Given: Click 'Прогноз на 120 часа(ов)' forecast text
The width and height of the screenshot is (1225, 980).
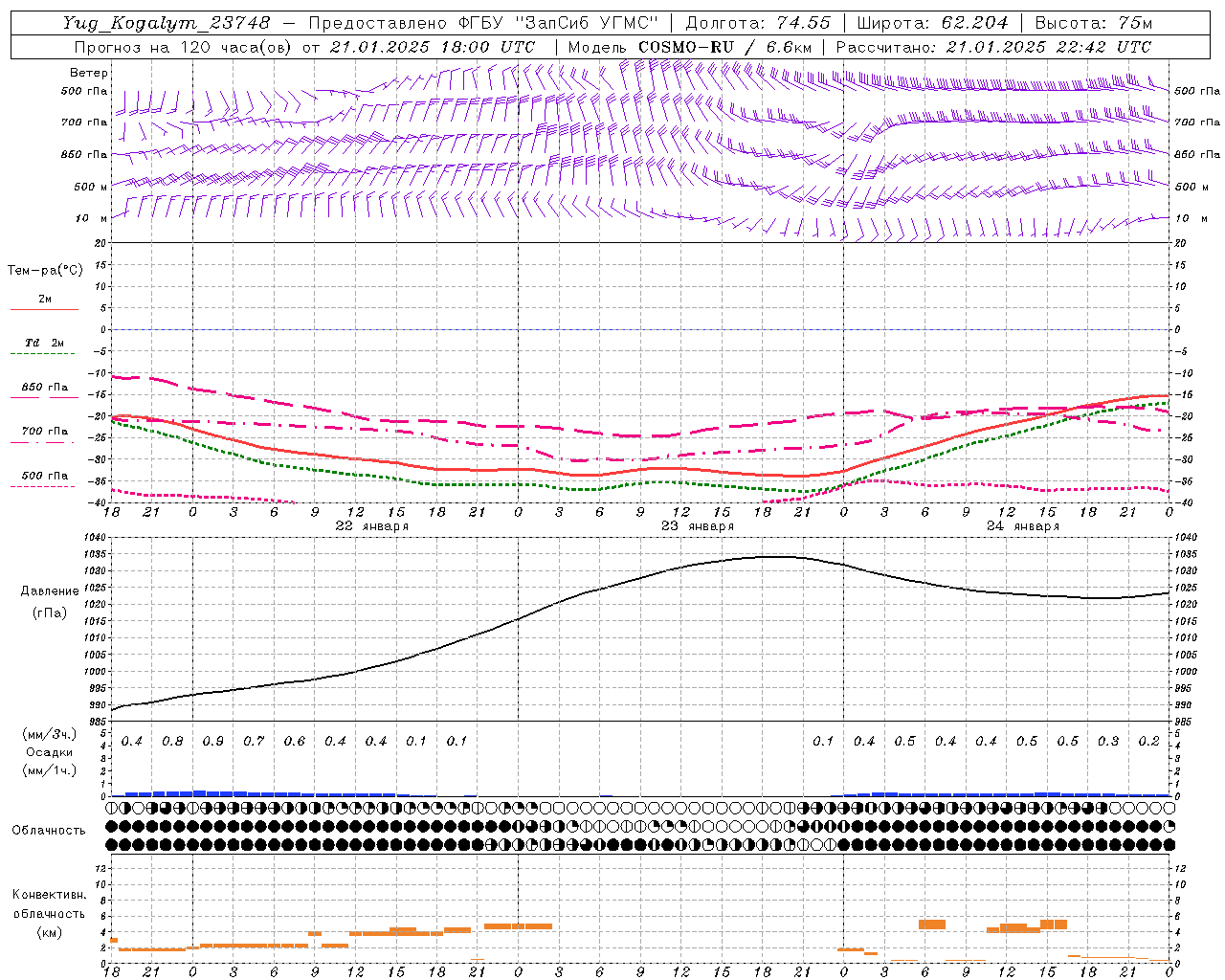Looking at the screenshot, I should (184, 47).
